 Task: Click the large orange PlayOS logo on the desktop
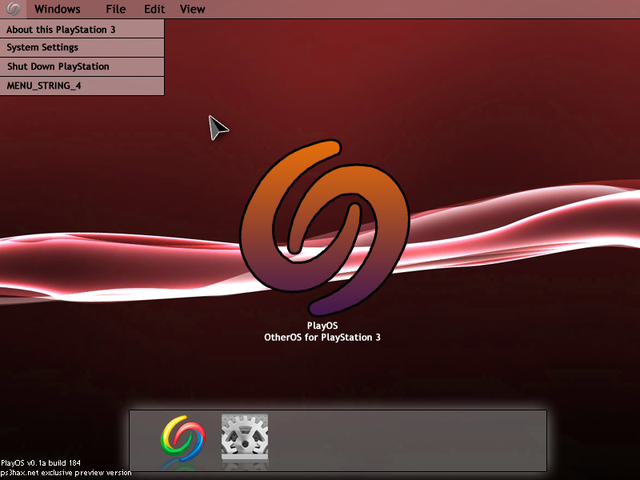pyautogui.click(x=324, y=228)
